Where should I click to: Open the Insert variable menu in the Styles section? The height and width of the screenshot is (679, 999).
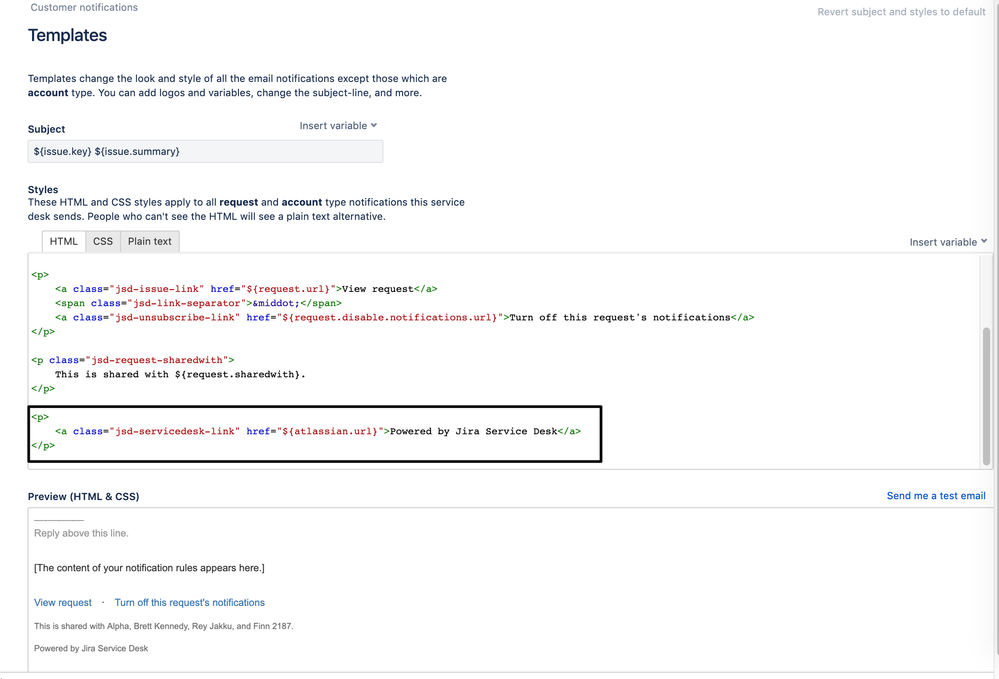point(942,241)
